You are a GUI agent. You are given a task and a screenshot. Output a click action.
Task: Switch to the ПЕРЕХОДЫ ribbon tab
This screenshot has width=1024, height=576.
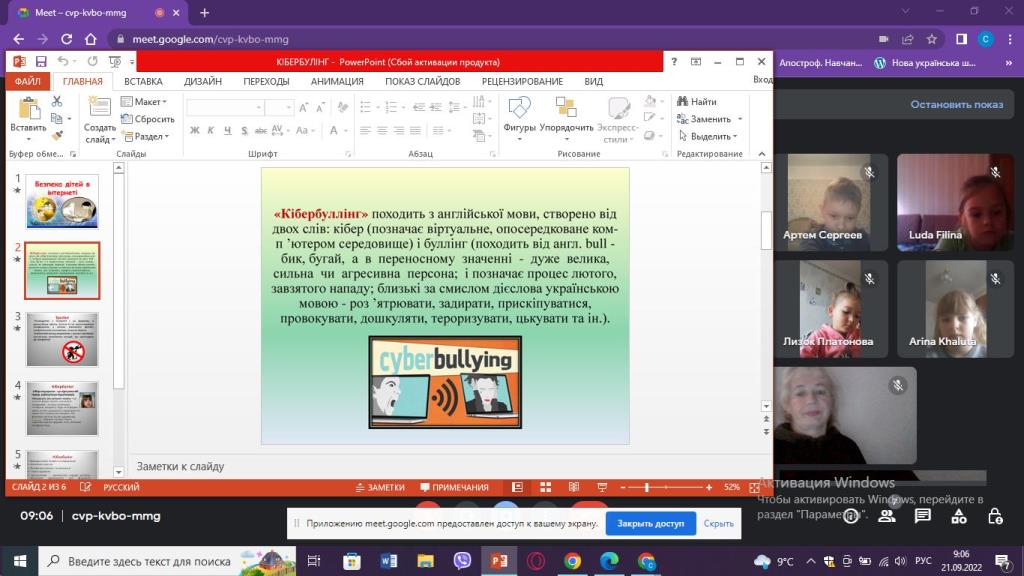point(266,81)
